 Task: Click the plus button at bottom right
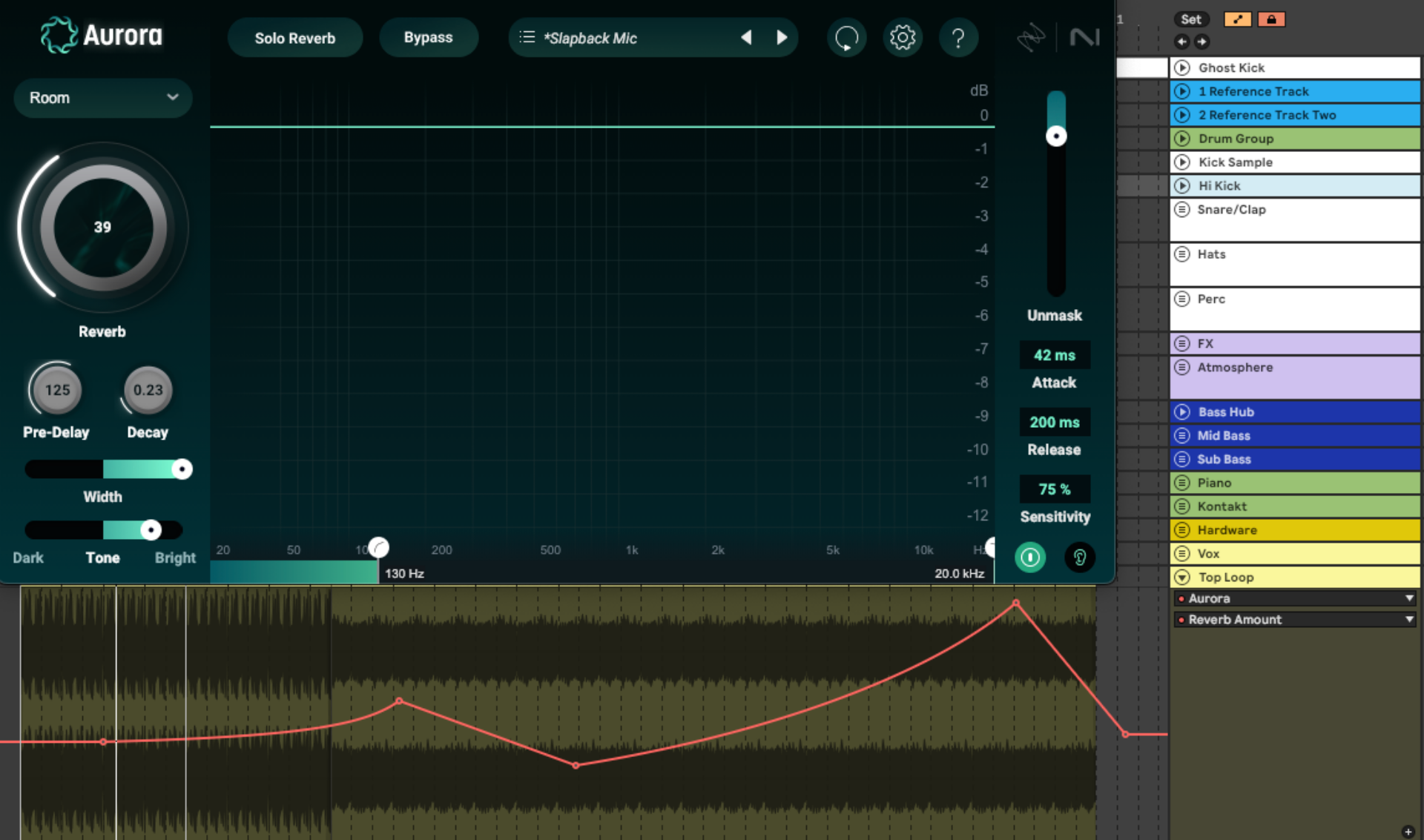pyautogui.click(x=1408, y=832)
